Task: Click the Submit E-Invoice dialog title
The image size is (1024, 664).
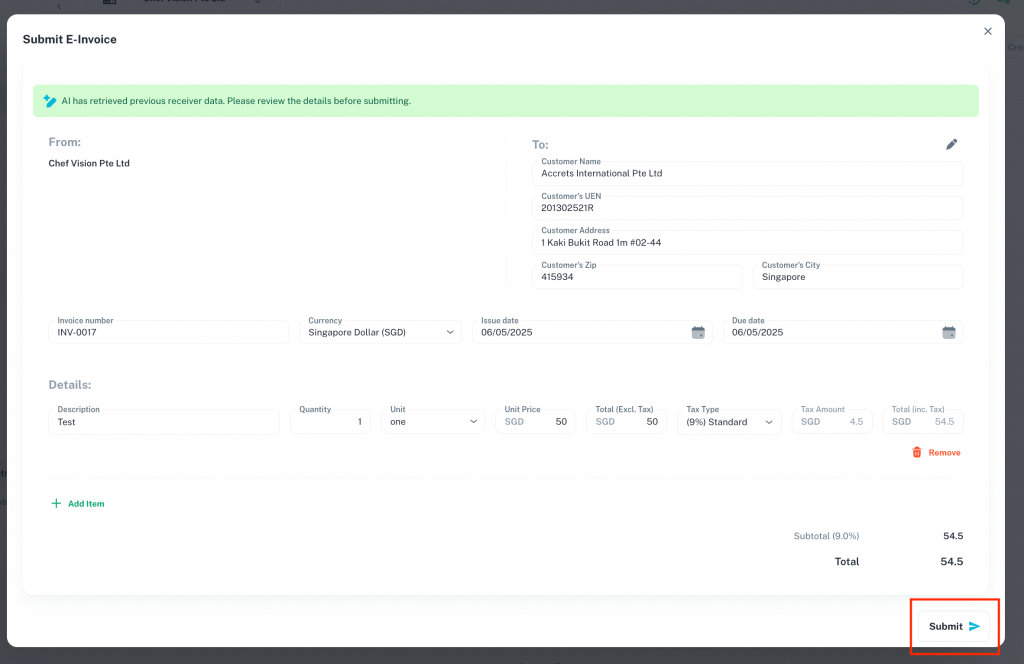Action: point(69,39)
